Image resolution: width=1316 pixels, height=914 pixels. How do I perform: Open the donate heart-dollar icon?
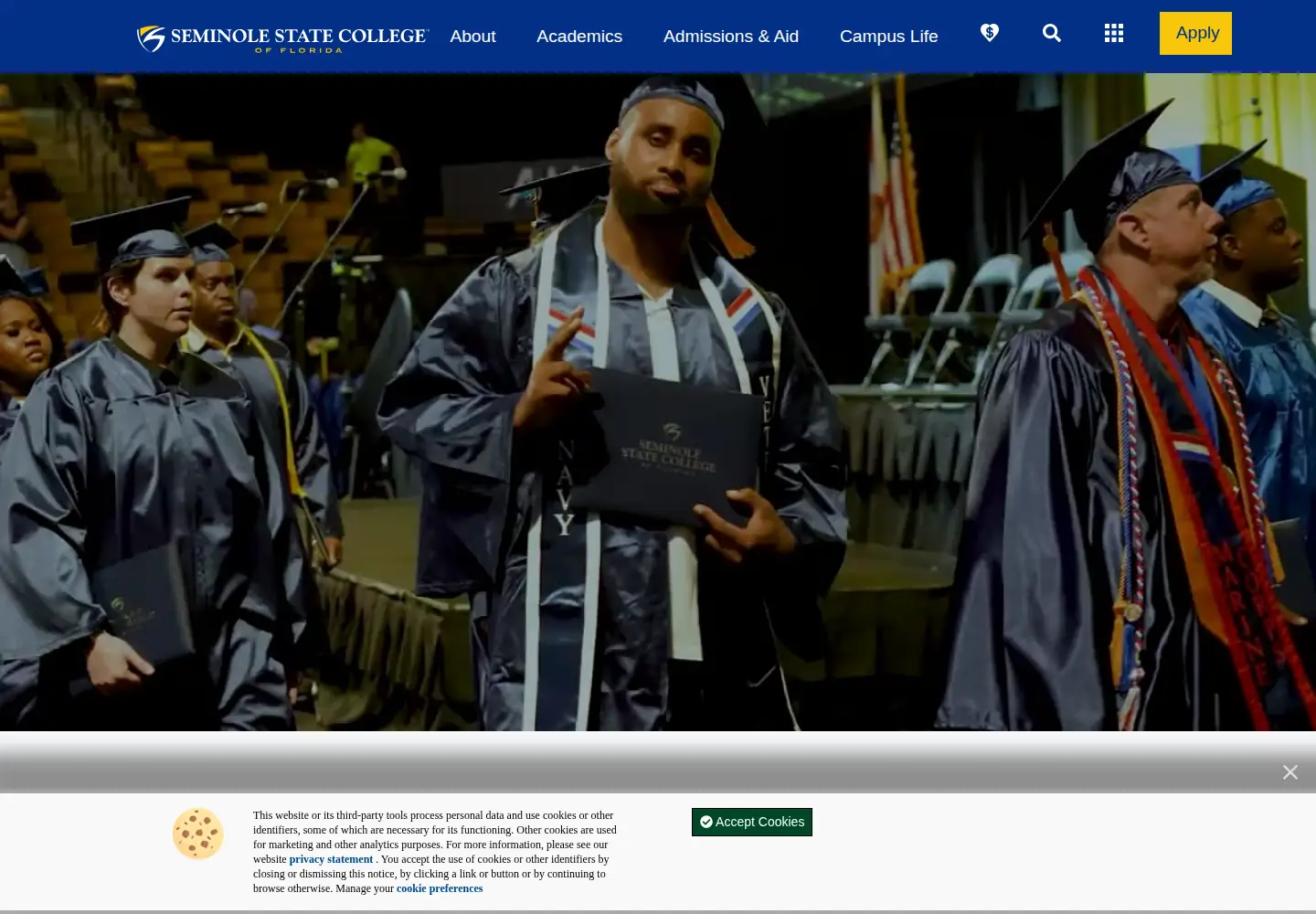pyautogui.click(x=990, y=33)
